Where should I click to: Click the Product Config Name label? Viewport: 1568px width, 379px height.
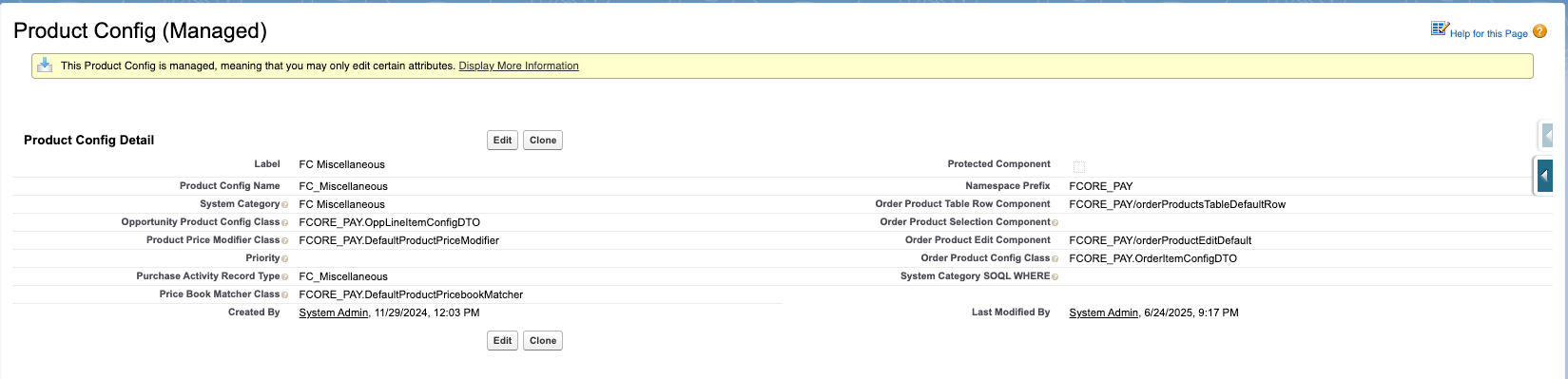(230, 186)
